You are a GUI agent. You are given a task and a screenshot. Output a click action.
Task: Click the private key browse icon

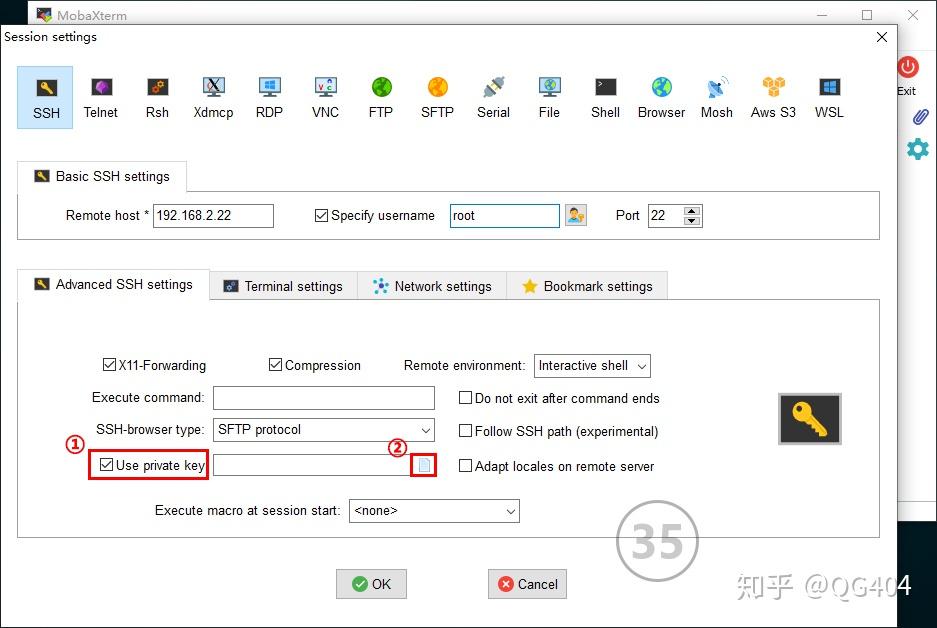point(423,464)
